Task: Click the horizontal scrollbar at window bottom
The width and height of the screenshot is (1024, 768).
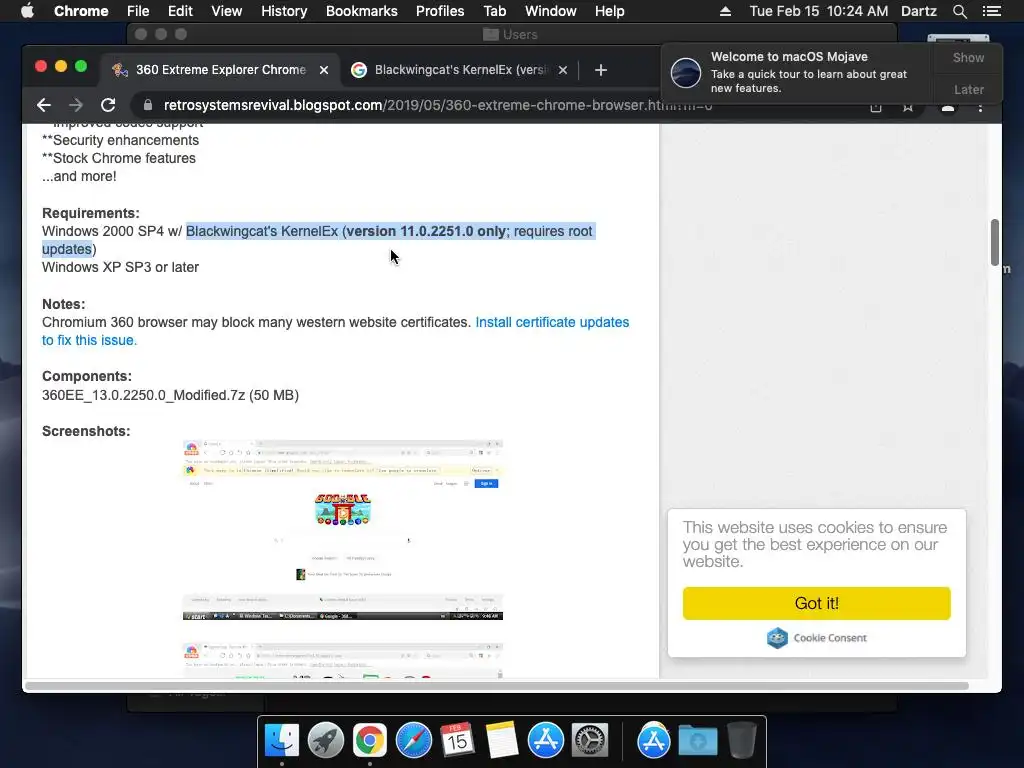Action: [496, 686]
